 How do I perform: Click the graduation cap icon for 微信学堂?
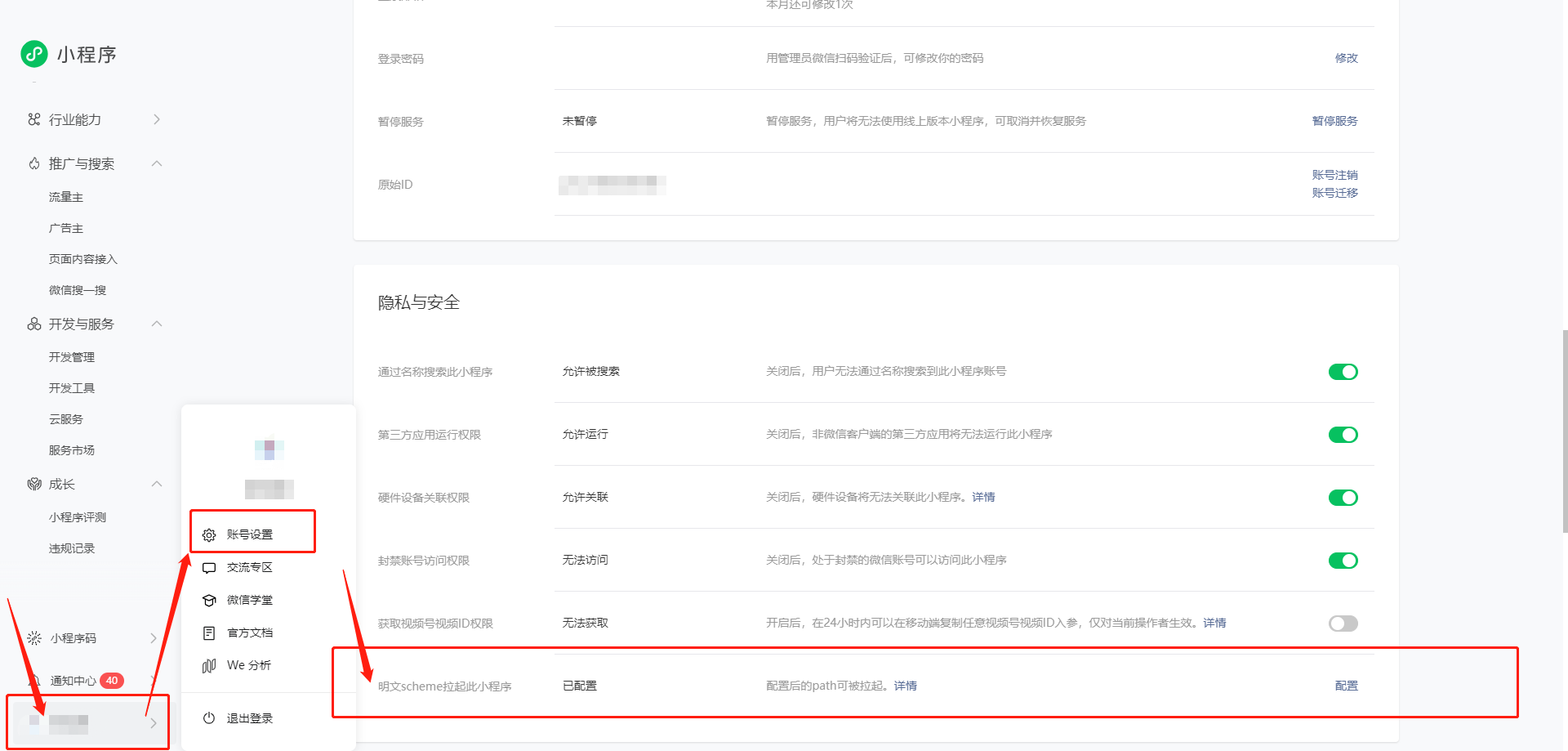coord(209,601)
